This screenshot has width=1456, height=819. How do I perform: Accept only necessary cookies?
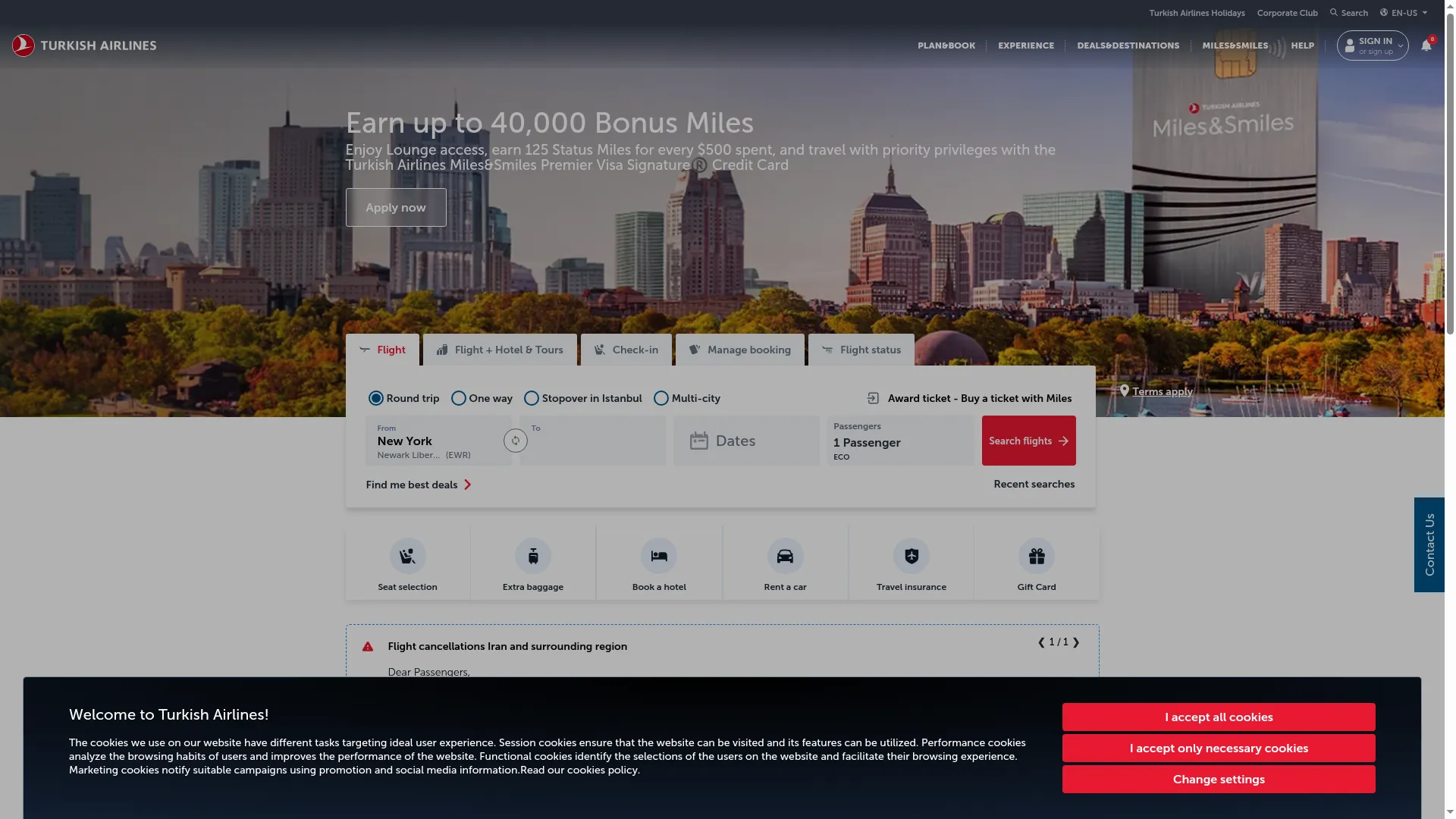[1219, 748]
